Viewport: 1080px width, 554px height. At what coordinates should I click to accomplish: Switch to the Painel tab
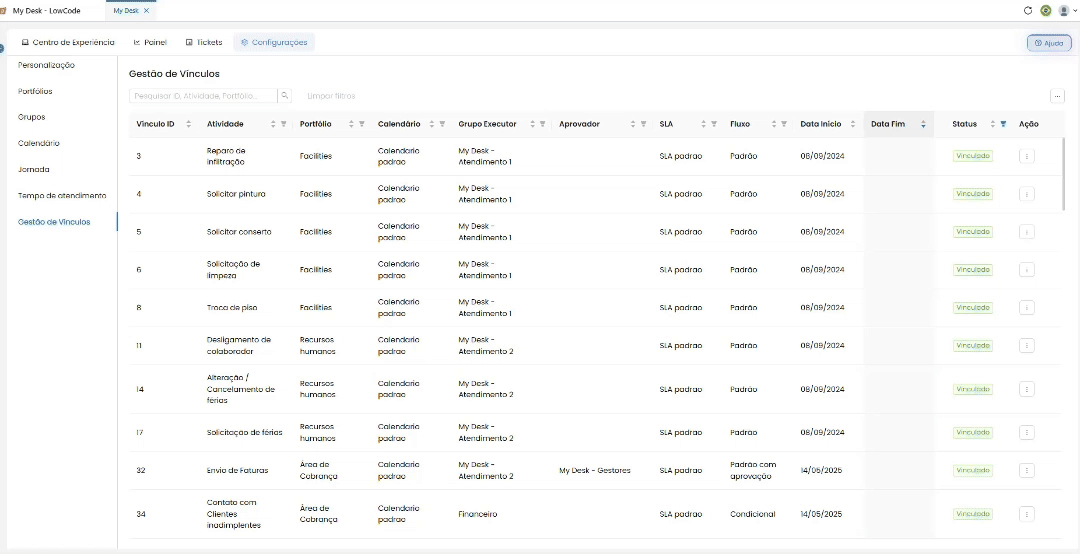[150, 42]
